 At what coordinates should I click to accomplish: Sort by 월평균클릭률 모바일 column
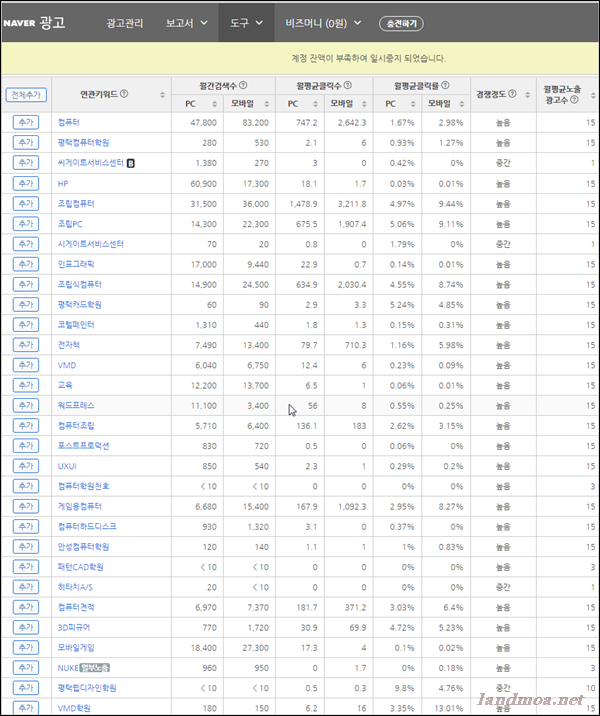pos(462,104)
